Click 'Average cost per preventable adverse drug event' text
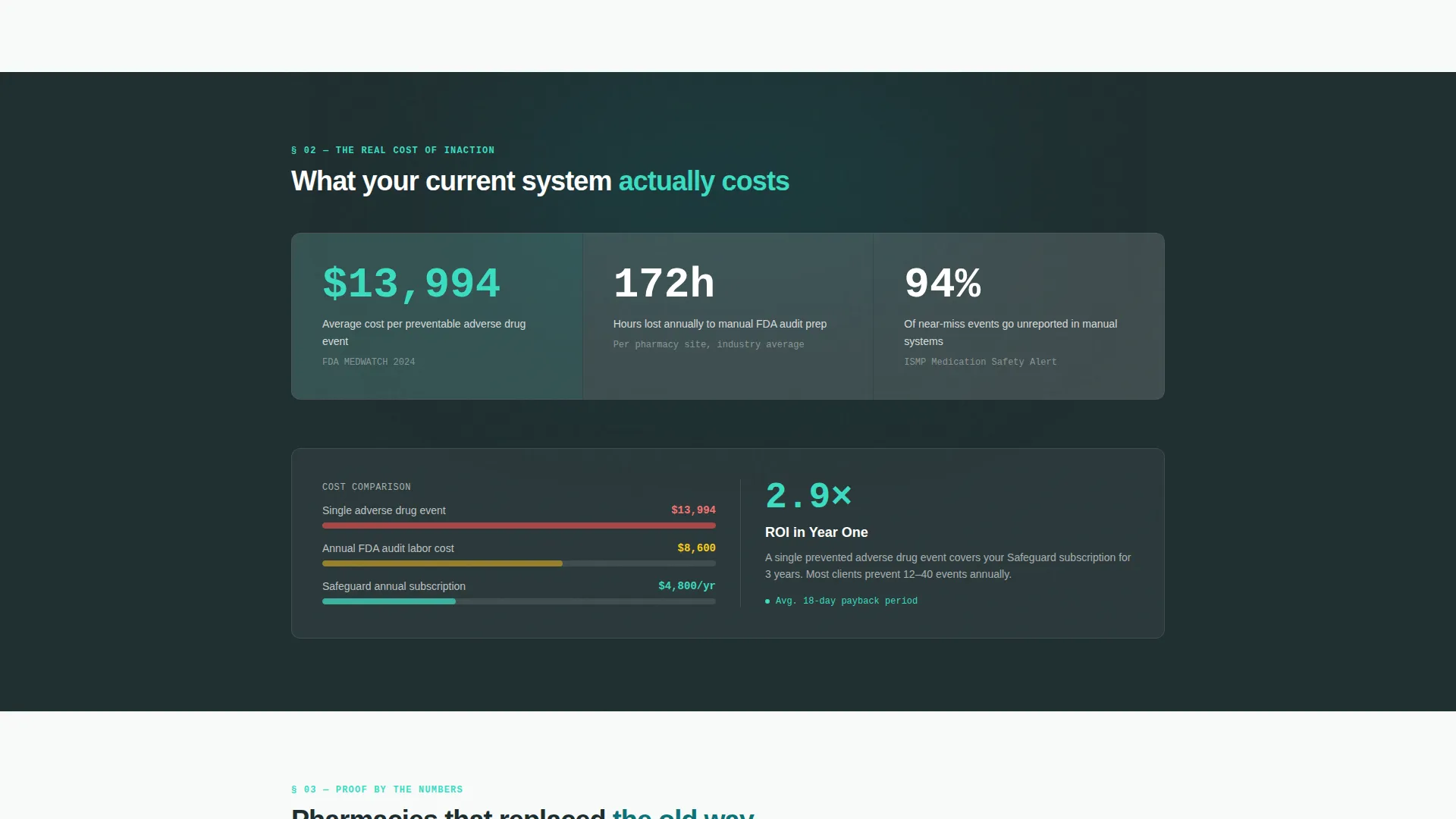The image size is (1456, 819). pyautogui.click(x=424, y=332)
